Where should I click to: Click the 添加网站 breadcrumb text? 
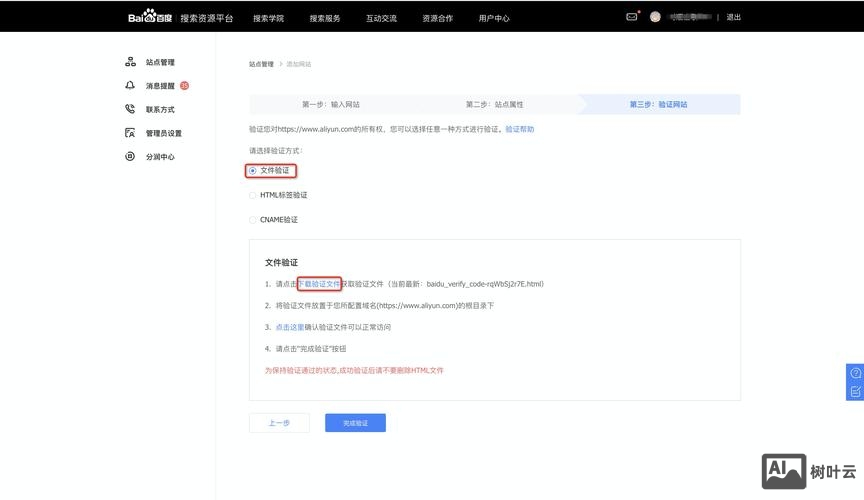click(299, 64)
